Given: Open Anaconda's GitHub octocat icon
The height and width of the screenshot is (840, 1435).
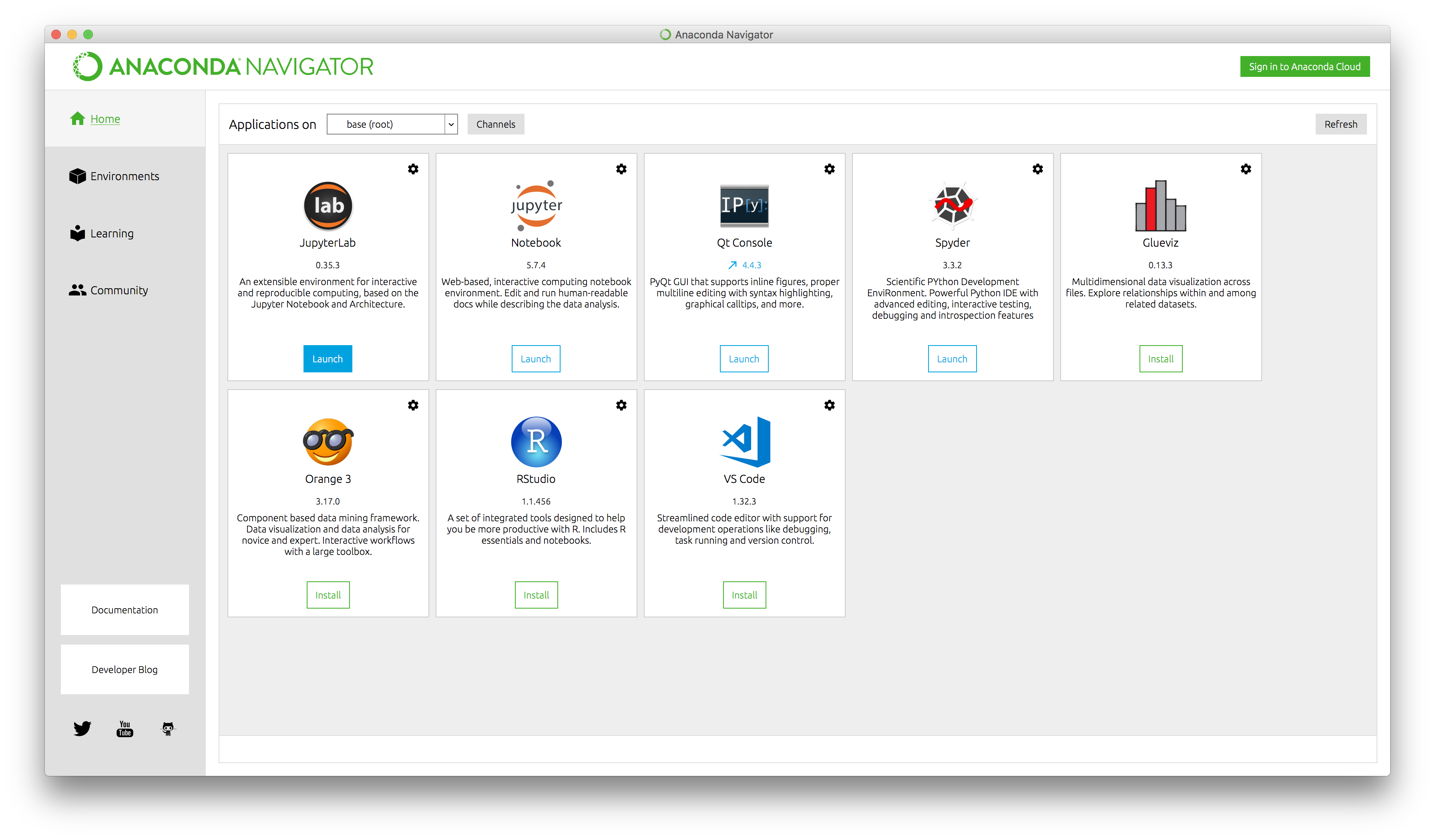Looking at the screenshot, I should (168, 728).
